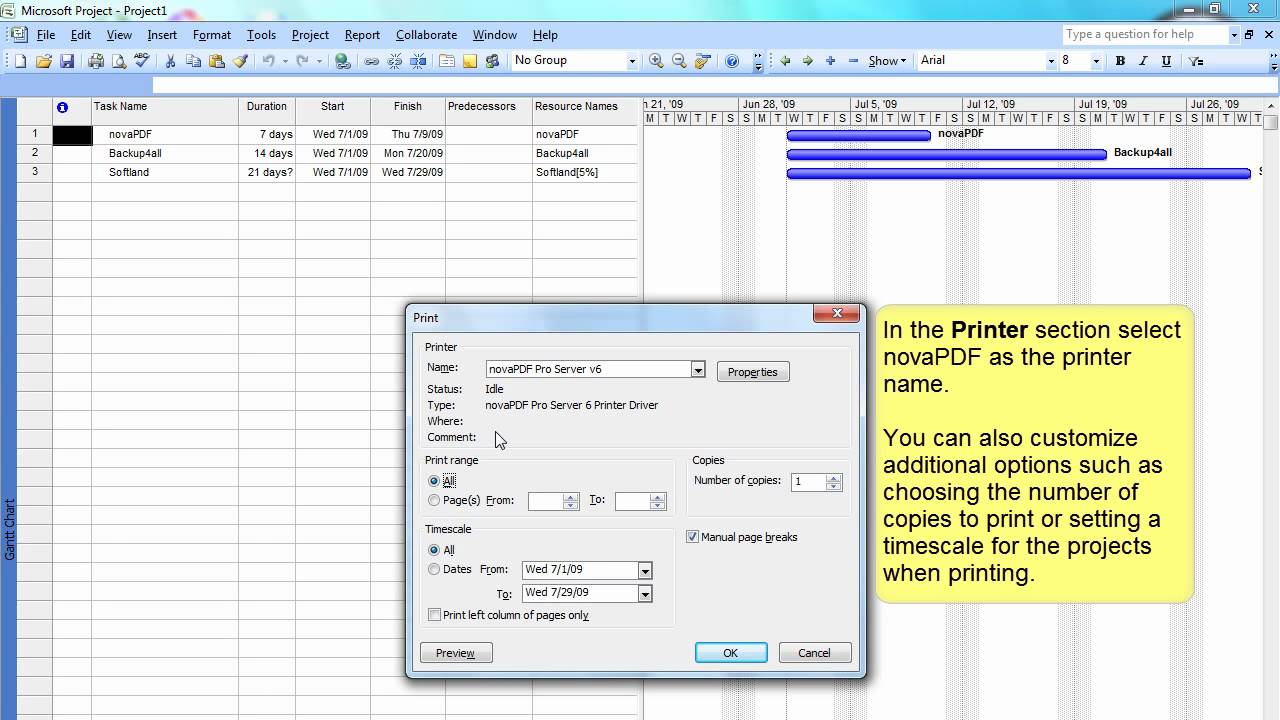
Task: Click the Go To Selected Task icon
Action: 702,61
